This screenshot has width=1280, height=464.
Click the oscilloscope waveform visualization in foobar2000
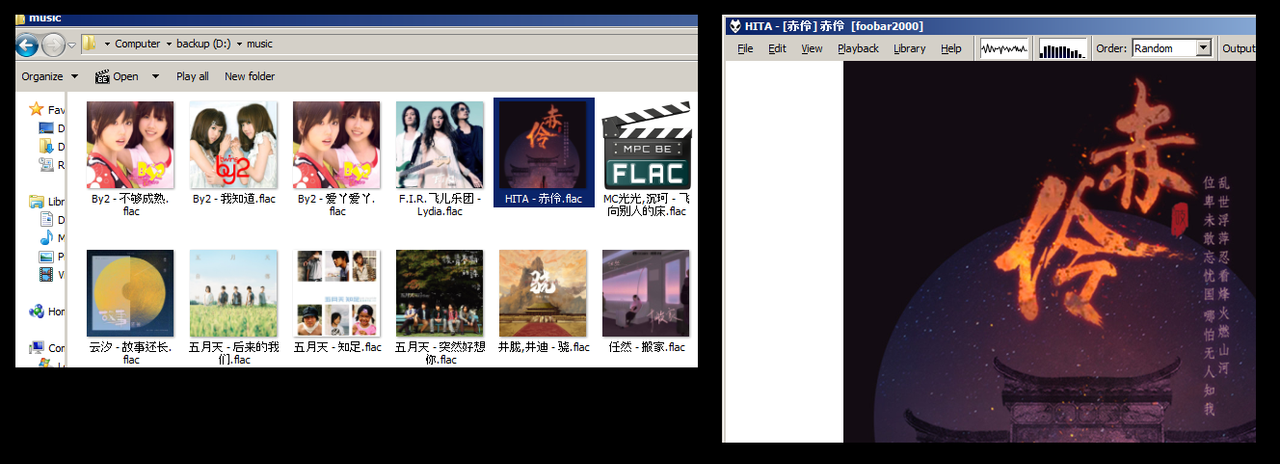(1004, 48)
